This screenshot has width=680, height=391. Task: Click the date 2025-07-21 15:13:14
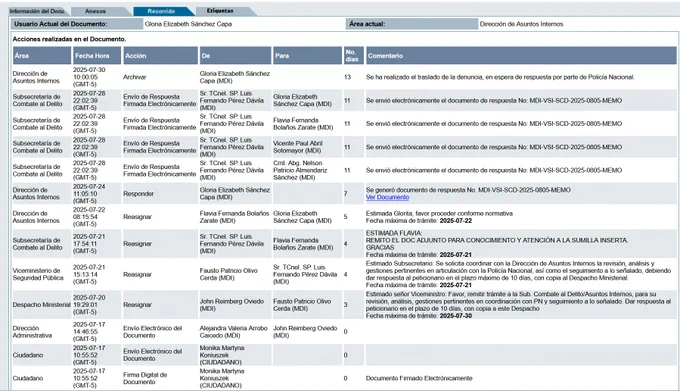(x=89, y=274)
